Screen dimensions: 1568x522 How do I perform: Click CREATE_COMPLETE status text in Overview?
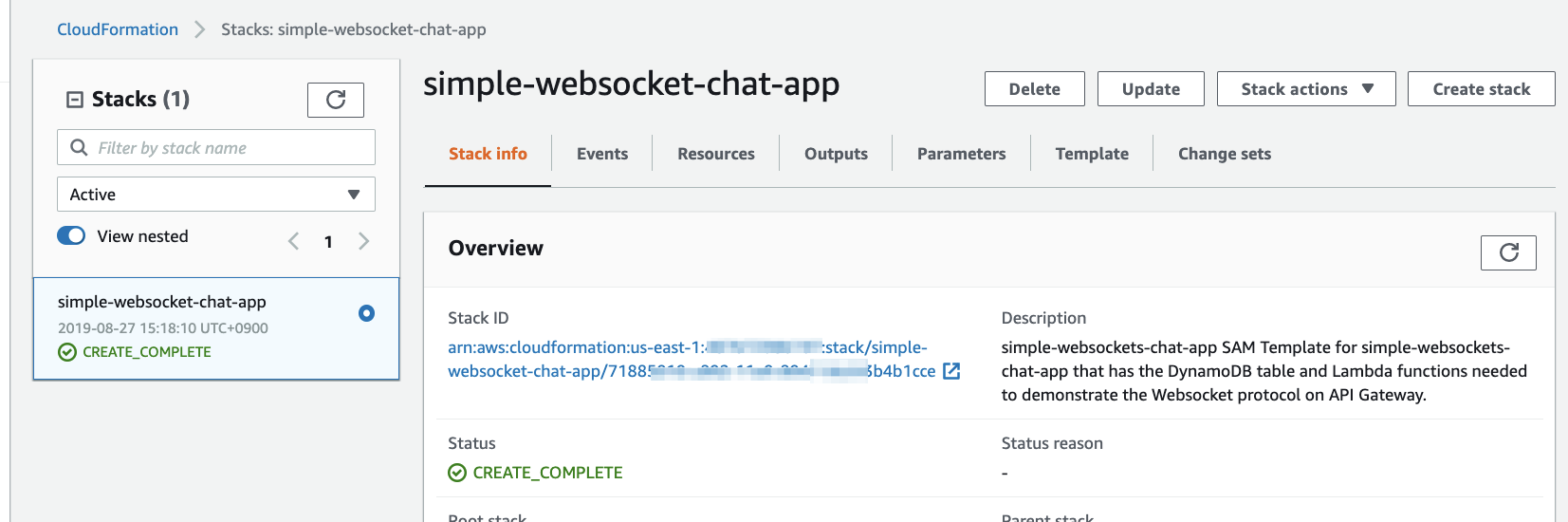point(547,473)
